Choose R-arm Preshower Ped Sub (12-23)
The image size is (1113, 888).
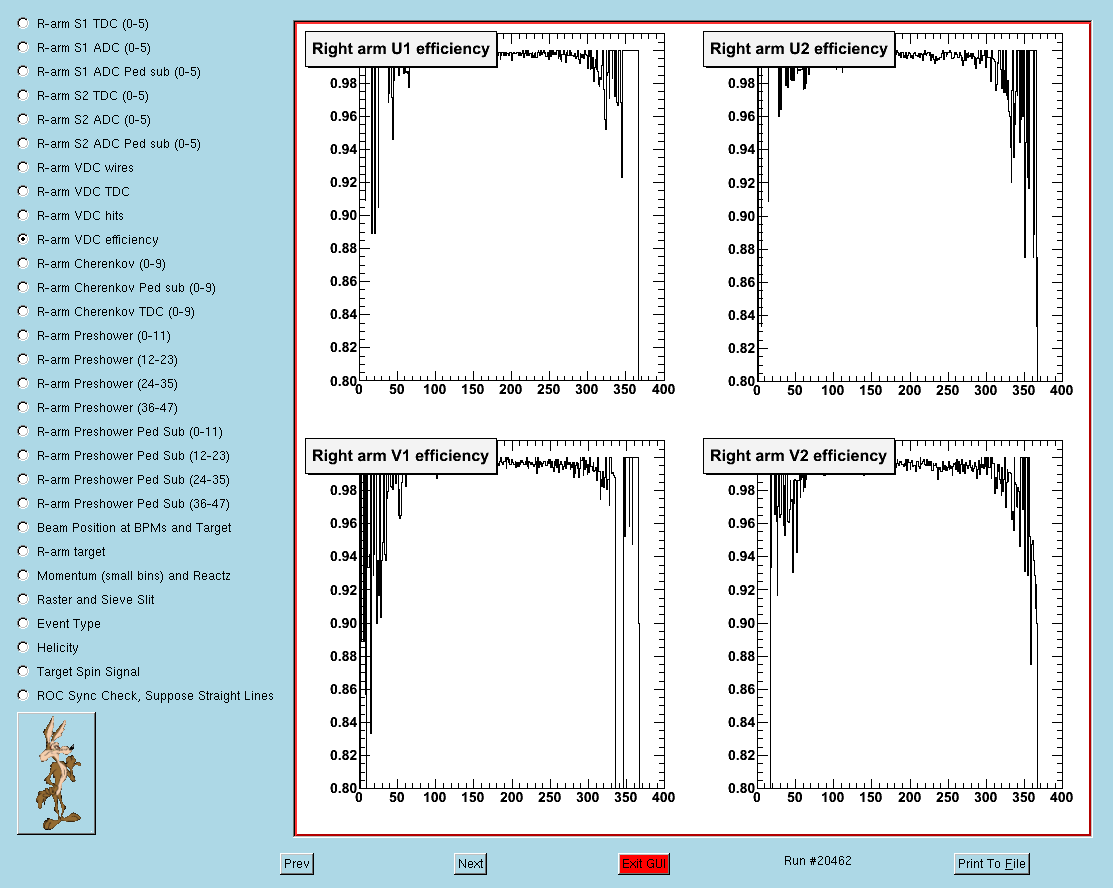[x=23, y=456]
